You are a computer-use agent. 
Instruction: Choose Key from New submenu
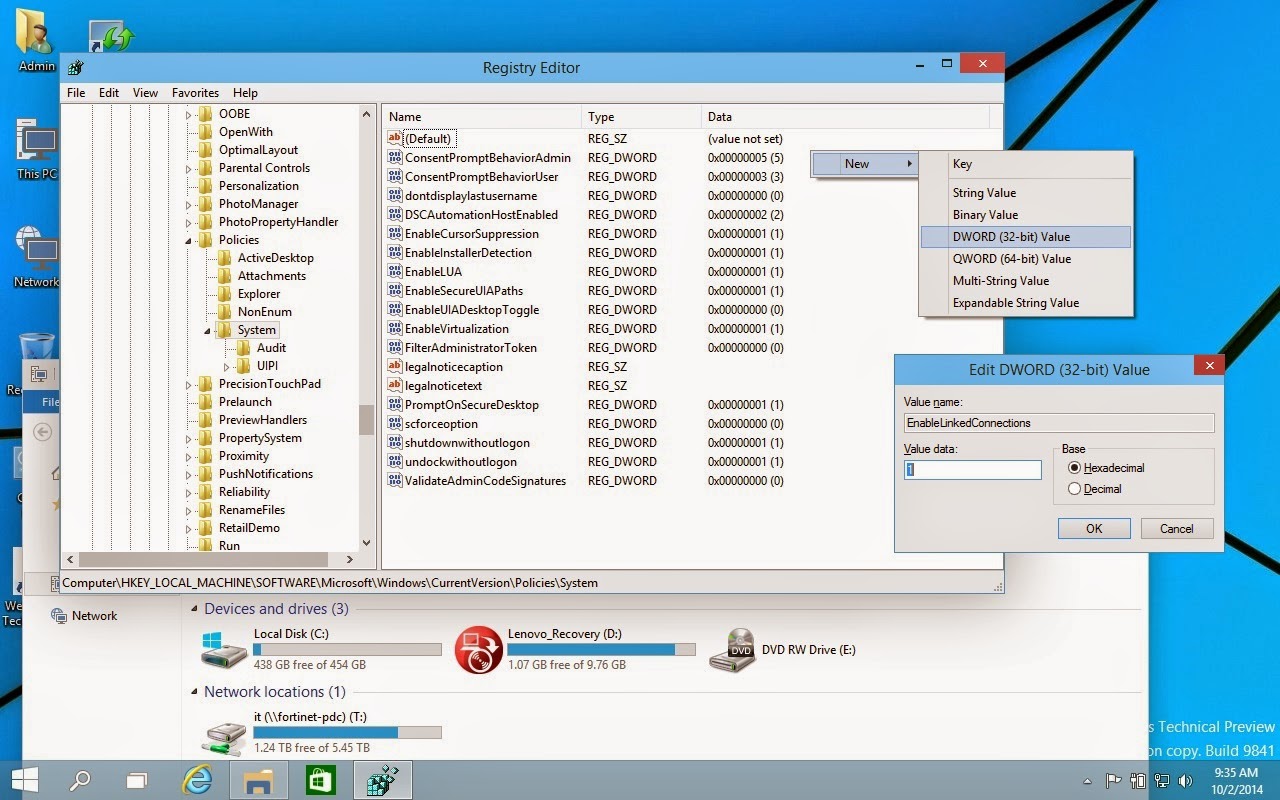coord(1026,164)
